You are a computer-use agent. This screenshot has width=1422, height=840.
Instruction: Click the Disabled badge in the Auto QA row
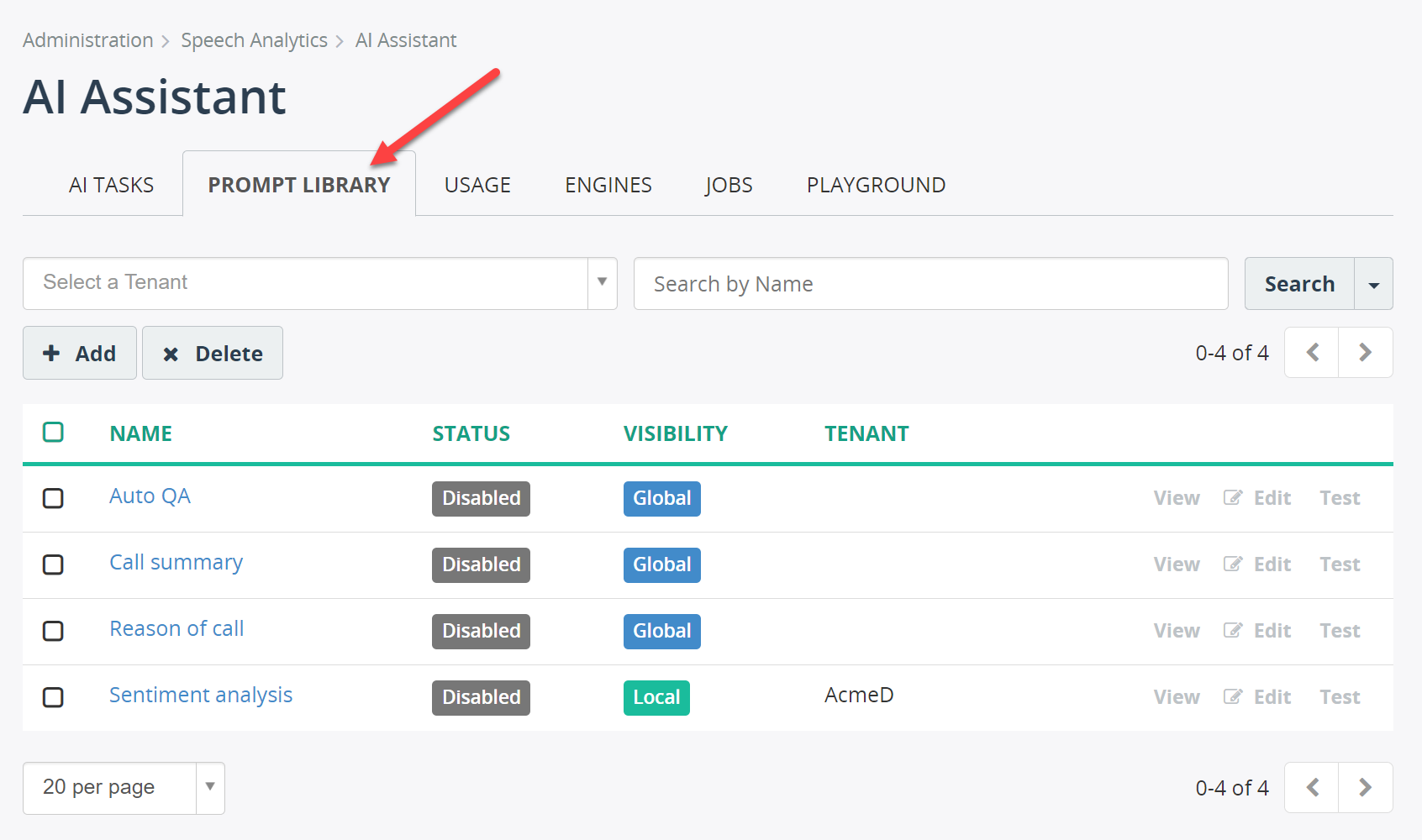(x=481, y=498)
